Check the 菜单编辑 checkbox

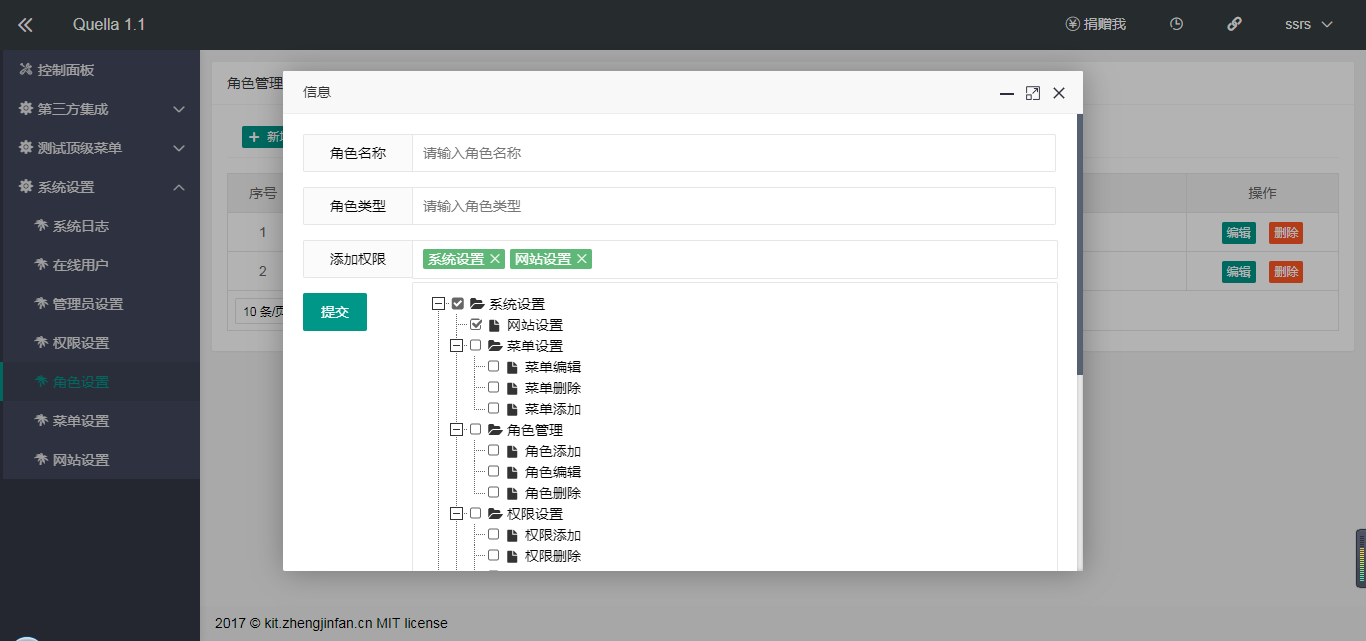pos(493,366)
